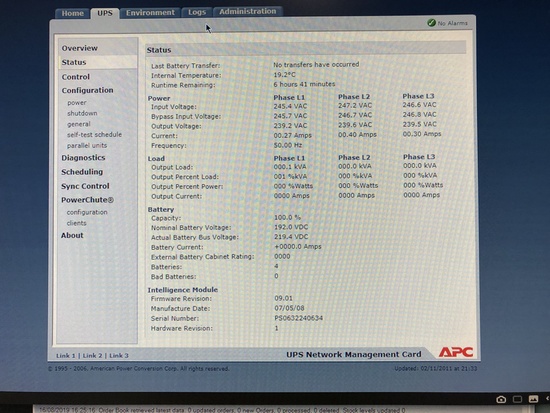Click the rectangle window icon in bottom bar
550x413 pixels.
pyautogui.click(x=517, y=399)
